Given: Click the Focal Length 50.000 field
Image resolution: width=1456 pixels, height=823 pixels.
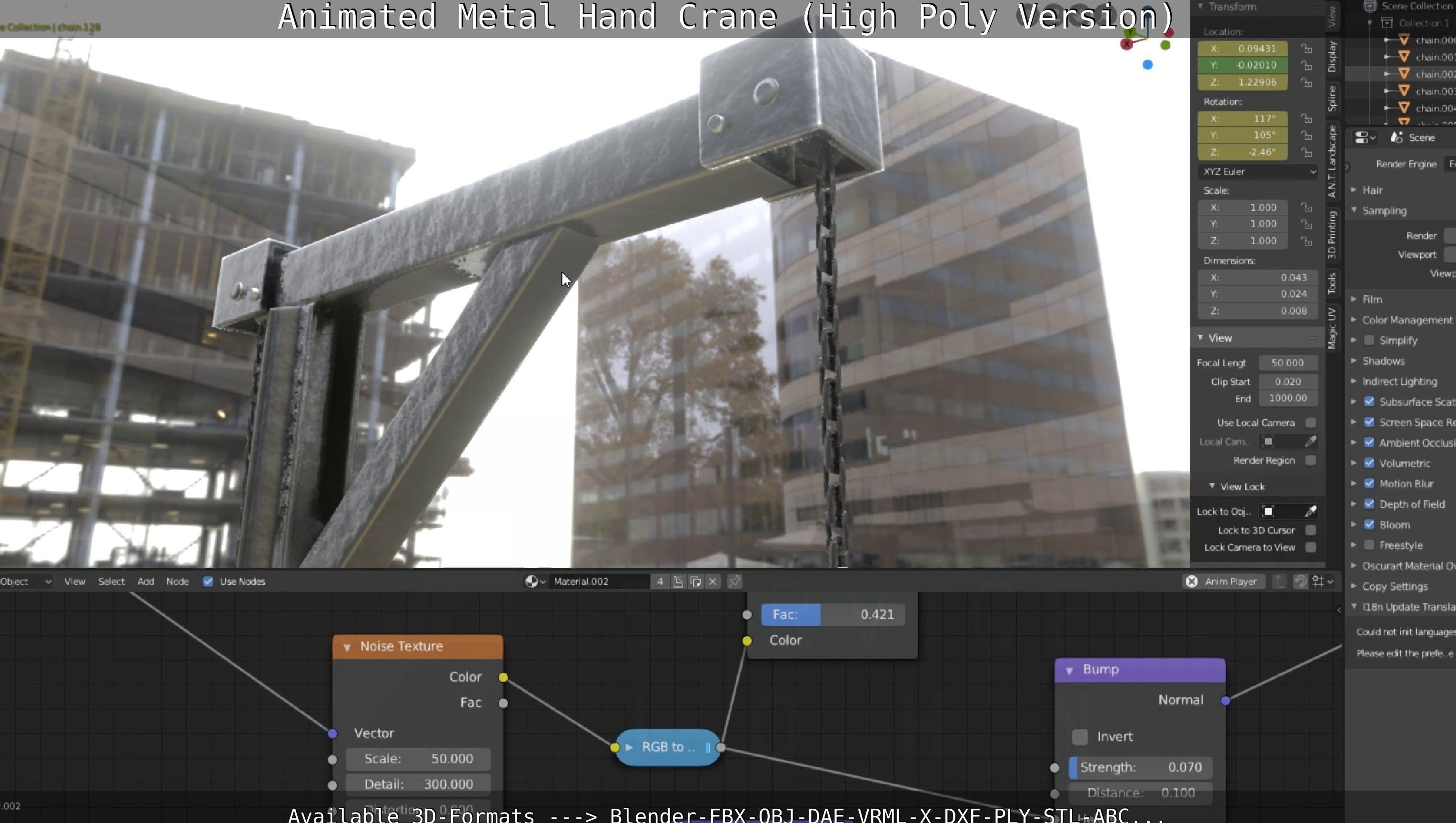Looking at the screenshot, I should click(x=1288, y=362).
